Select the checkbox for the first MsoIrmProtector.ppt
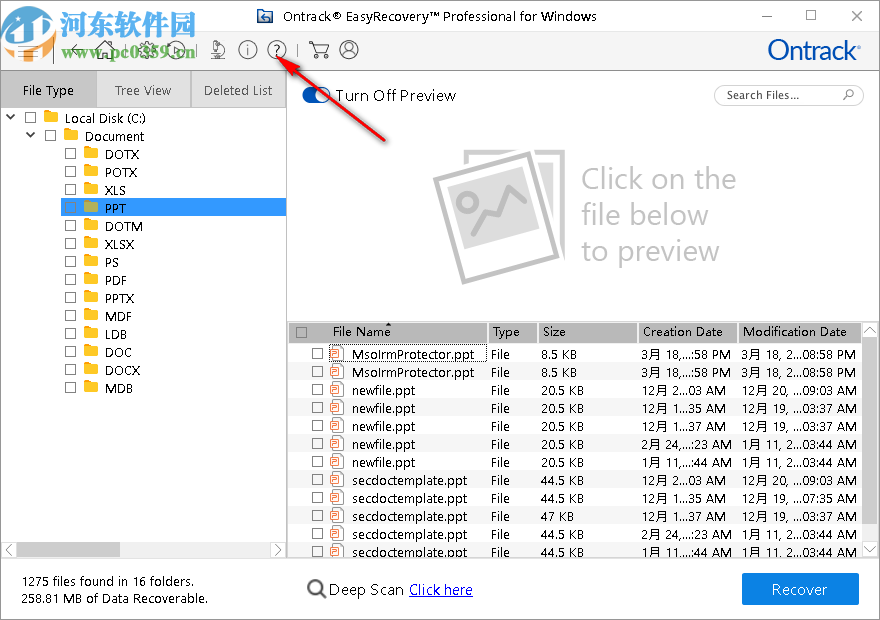 [317, 354]
